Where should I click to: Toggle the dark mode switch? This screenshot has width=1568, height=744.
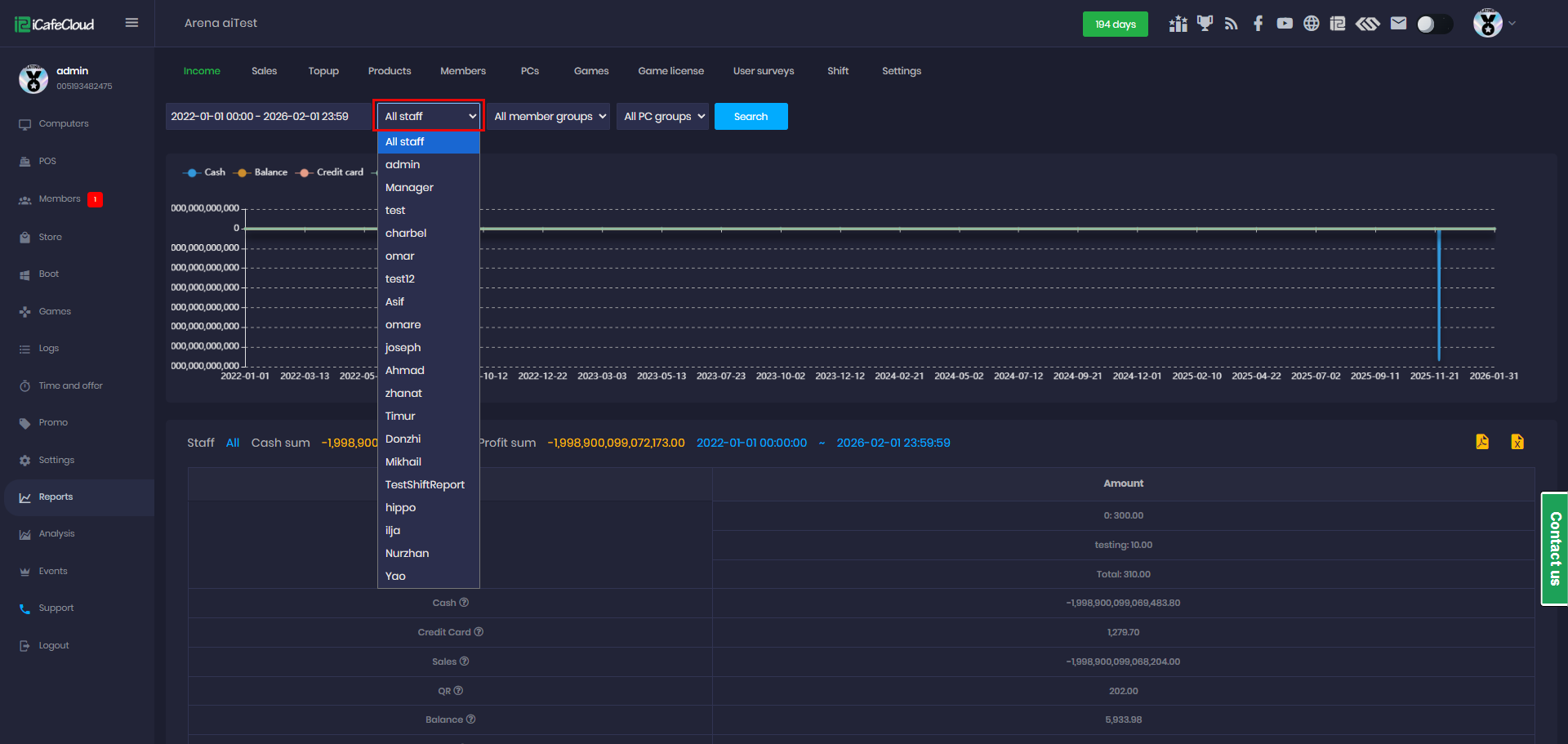tap(1434, 24)
